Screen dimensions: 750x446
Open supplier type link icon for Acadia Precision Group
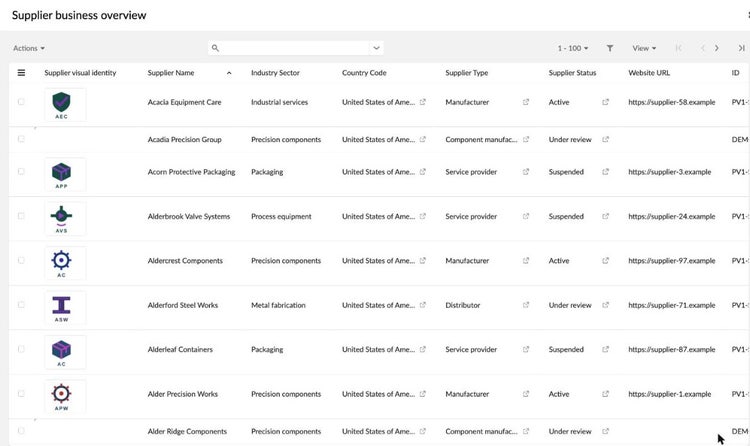(526, 139)
